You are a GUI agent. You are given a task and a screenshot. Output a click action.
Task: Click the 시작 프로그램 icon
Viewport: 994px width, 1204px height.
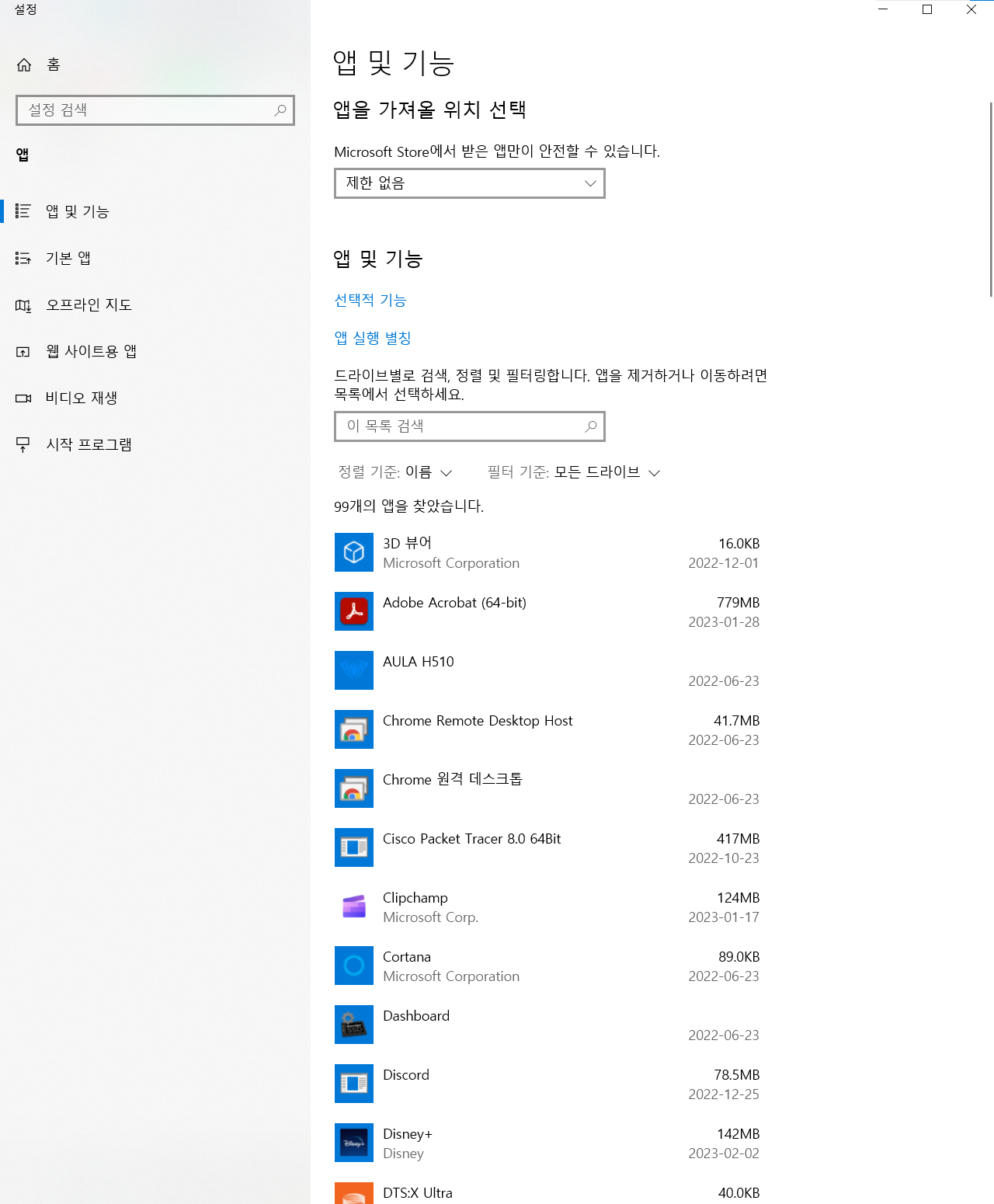[23, 445]
